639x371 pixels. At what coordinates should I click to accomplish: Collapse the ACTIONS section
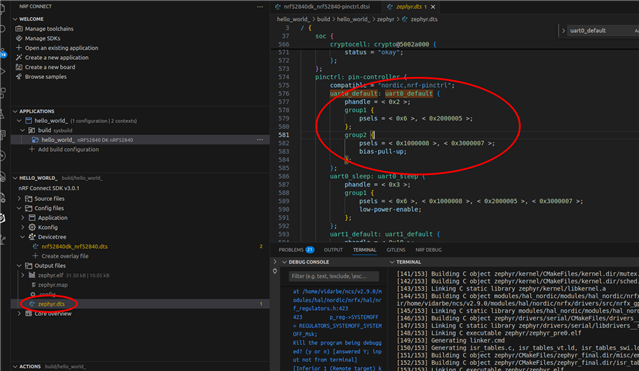pos(15,367)
